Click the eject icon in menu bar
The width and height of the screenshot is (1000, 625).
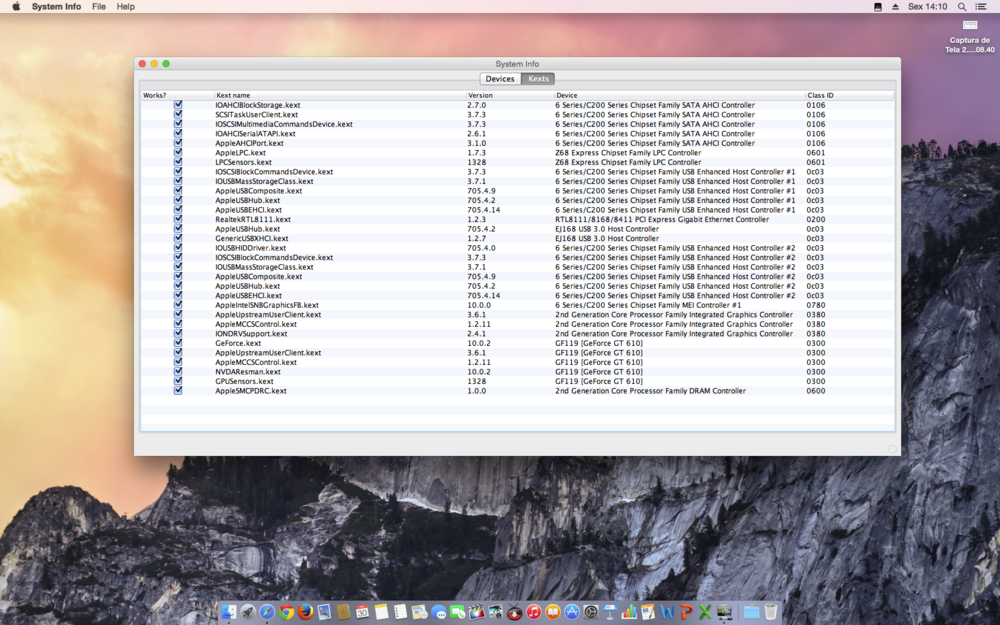894,6
